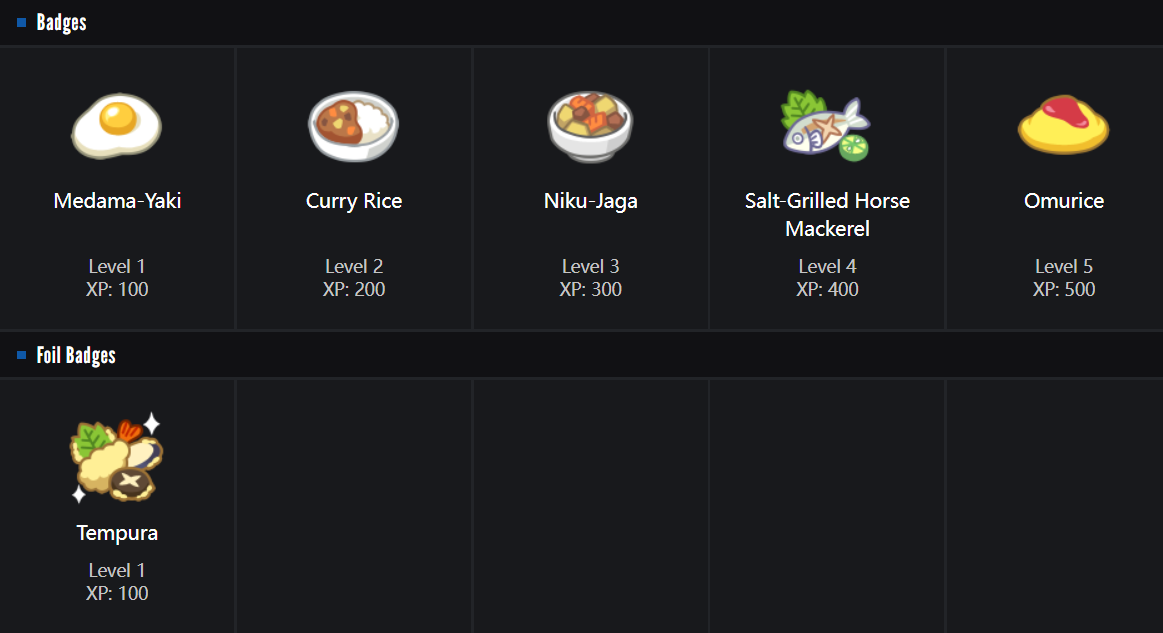Select the Curry Rice badge icon
Viewport: 1163px width, 633px height.
353,125
